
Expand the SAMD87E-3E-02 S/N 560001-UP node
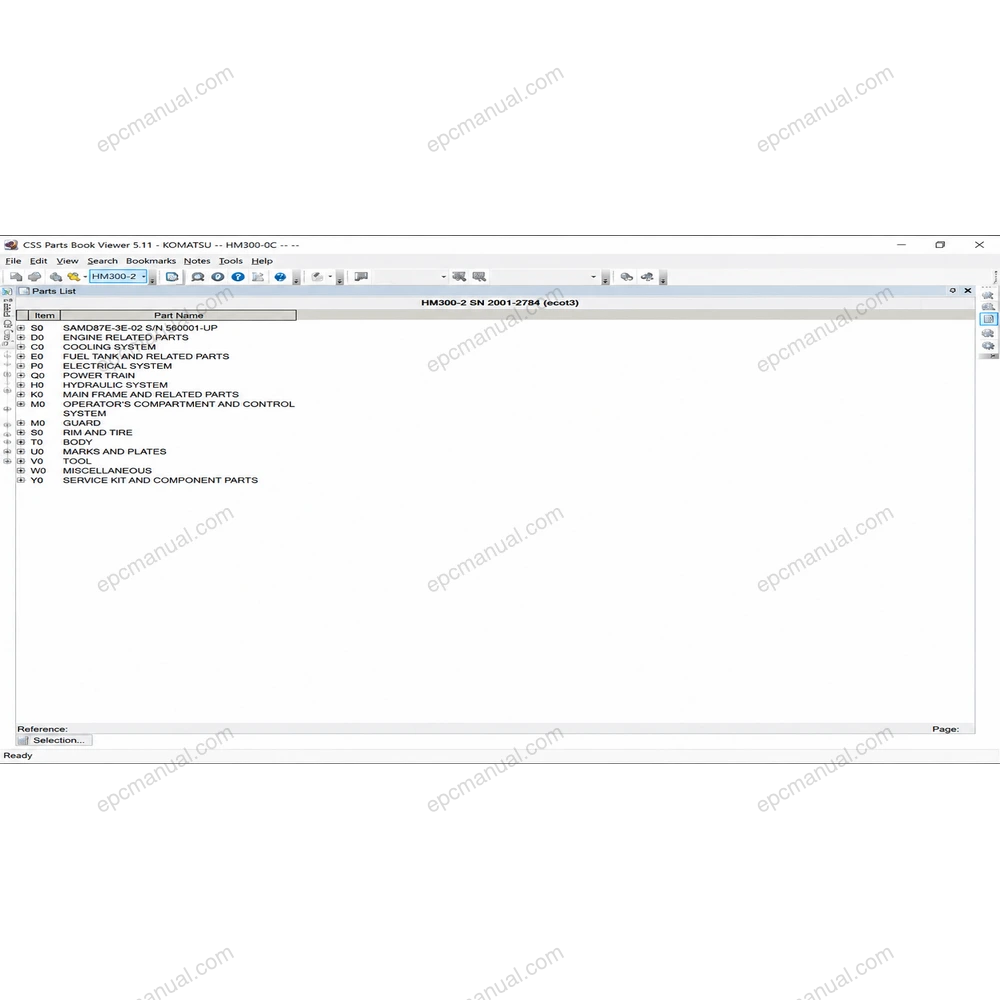(x=21, y=328)
